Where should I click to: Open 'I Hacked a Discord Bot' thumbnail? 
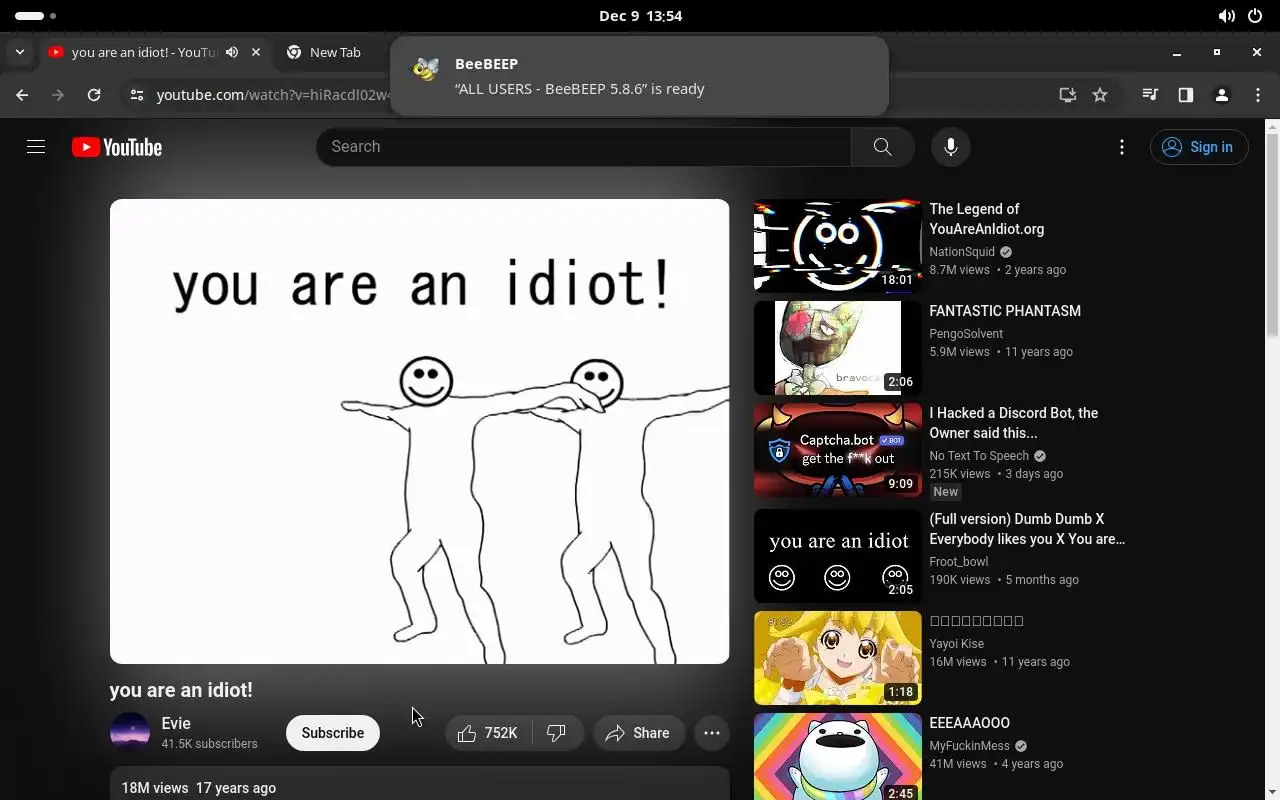(837, 450)
